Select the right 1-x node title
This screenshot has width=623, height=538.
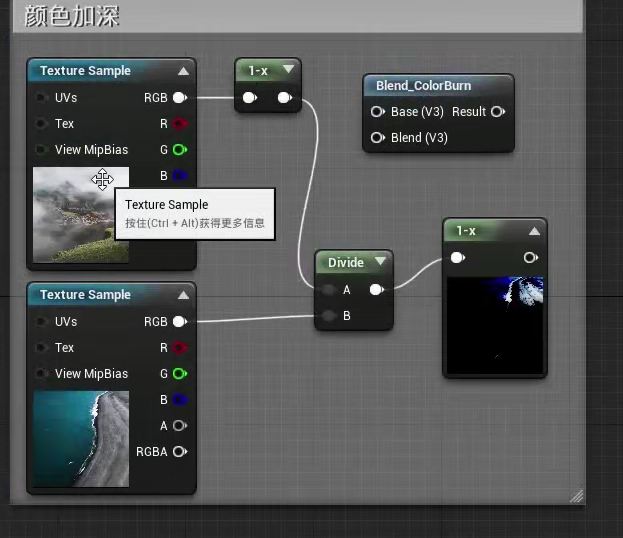tap(466, 231)
